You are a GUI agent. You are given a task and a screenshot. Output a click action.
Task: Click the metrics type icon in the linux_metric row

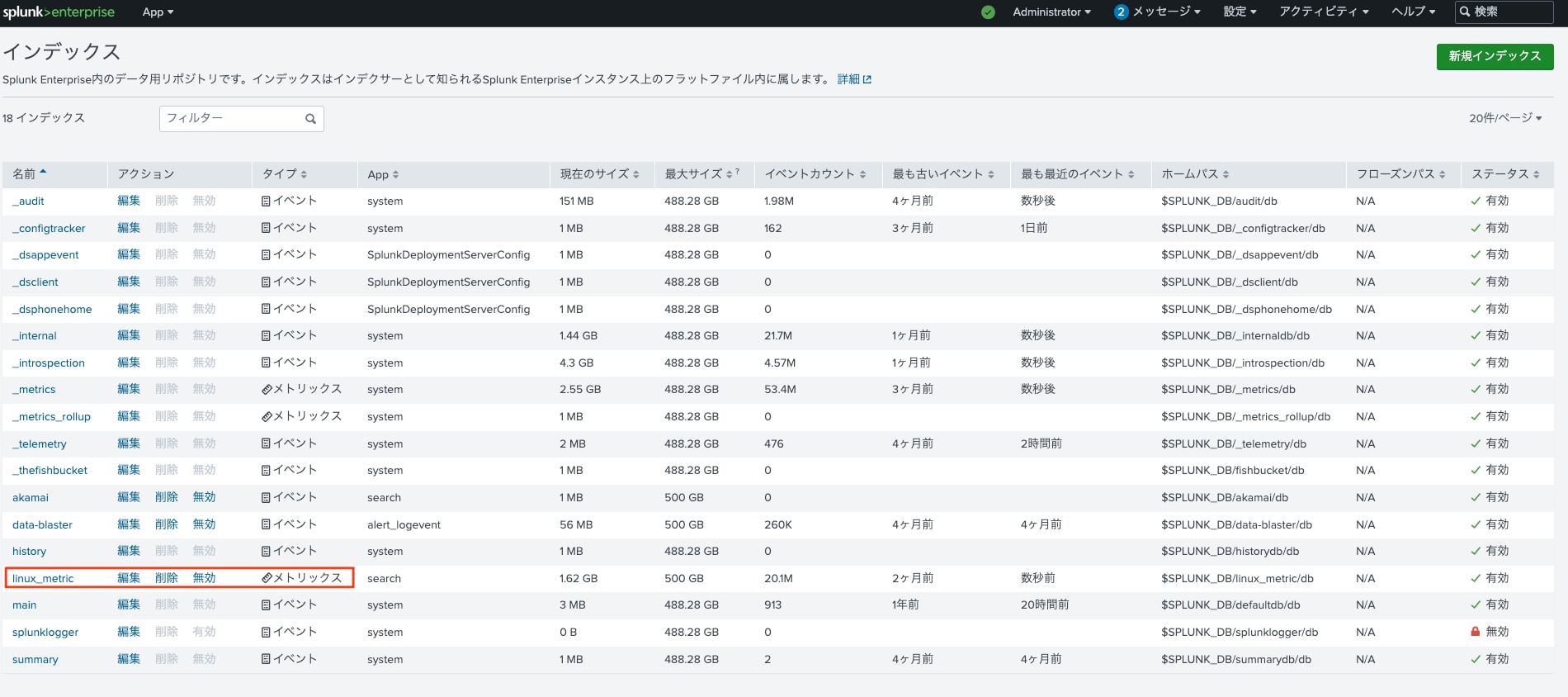[267, 578]
